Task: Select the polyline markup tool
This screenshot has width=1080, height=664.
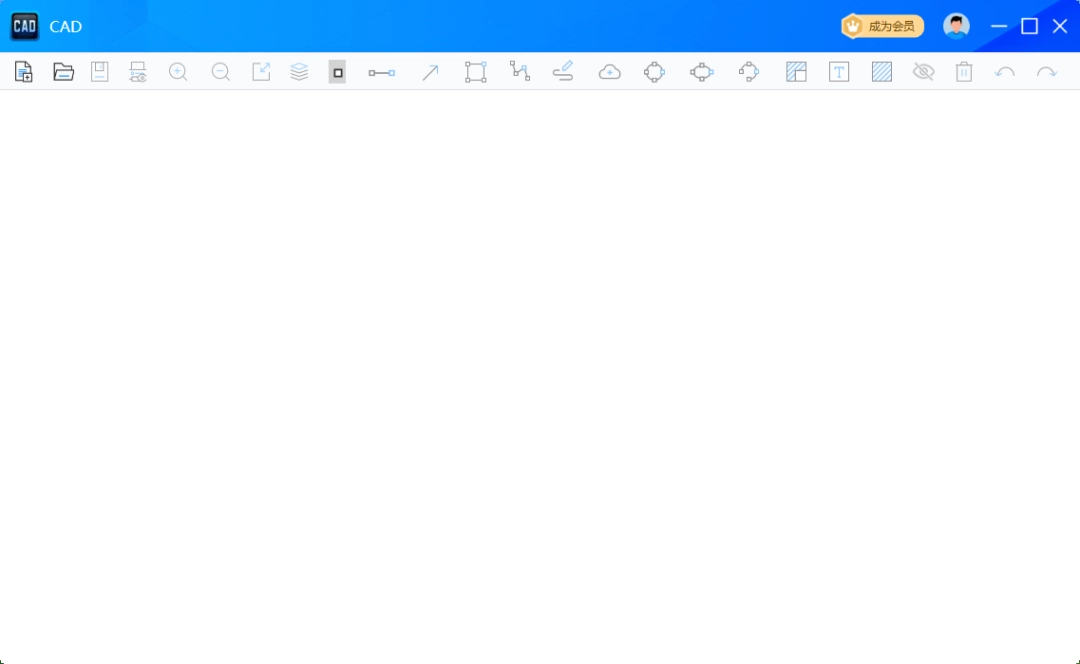Action: point(519,71)
